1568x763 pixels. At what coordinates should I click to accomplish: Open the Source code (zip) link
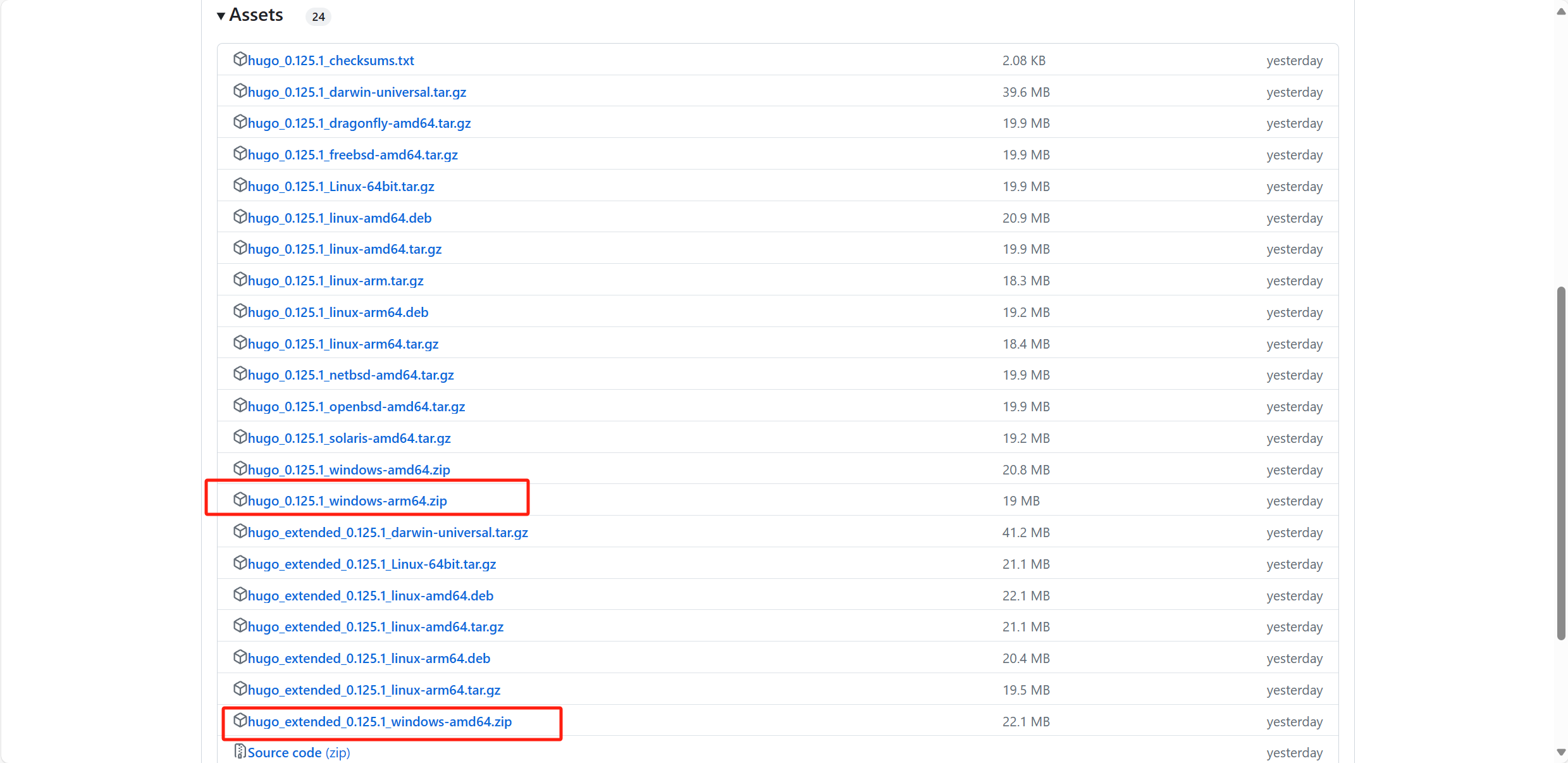[299, 753]
